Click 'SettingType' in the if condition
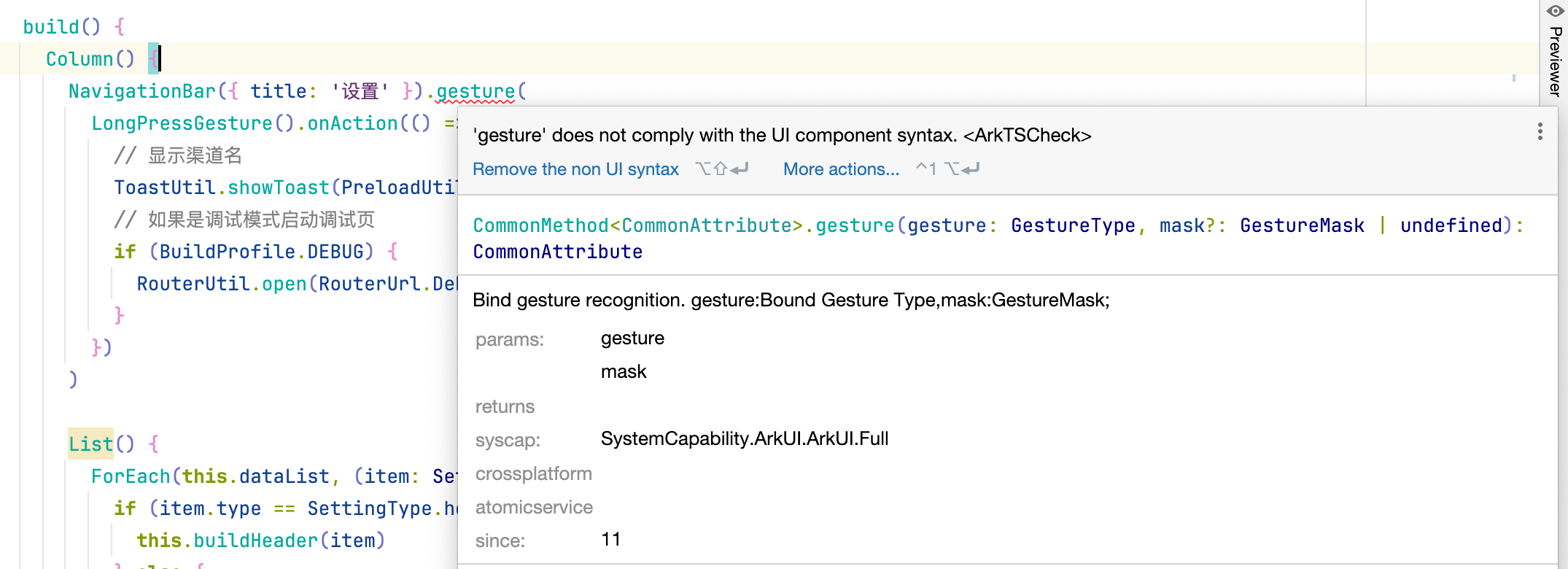 click(x=369, y=508)
